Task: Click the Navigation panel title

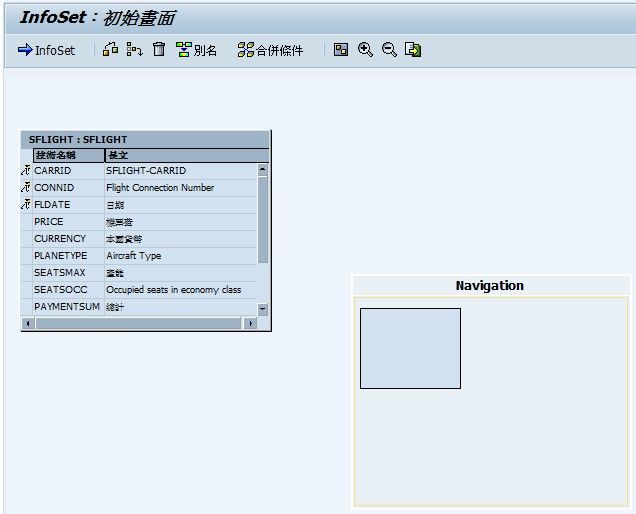Action: [489, 286]
